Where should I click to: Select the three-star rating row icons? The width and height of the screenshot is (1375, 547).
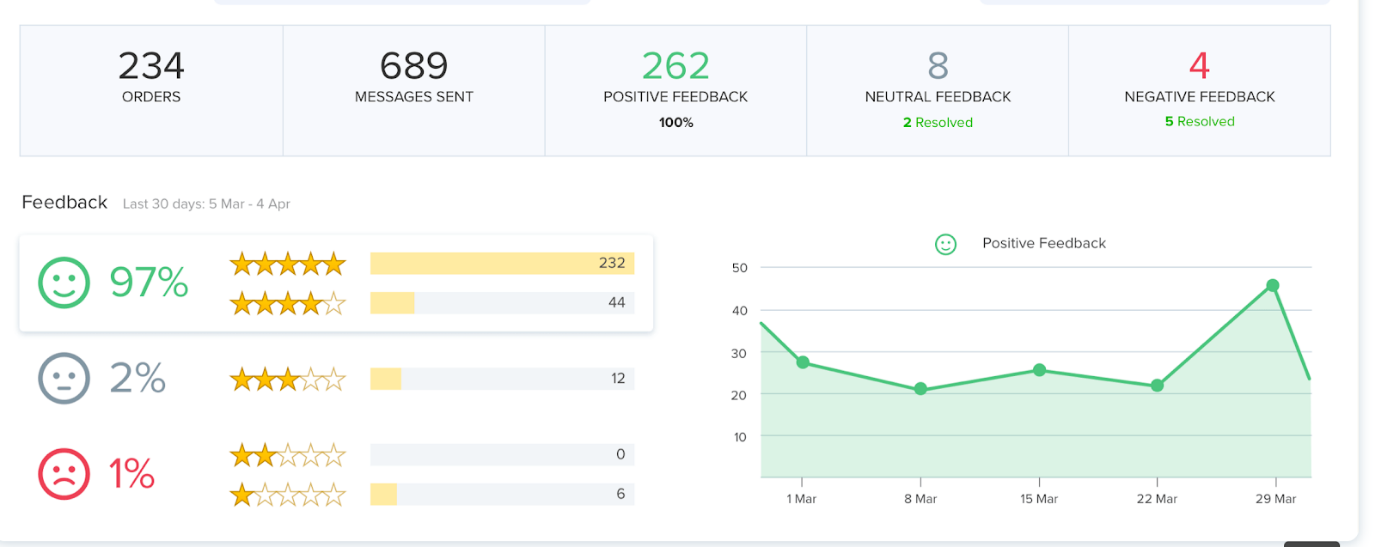tap(287, 379)
